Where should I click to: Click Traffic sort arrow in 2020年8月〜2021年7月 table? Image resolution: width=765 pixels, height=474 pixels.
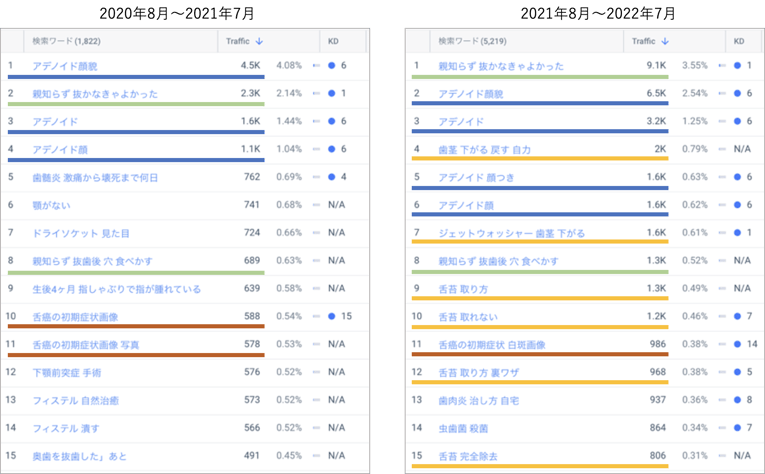pyautogui.click(x=259, y=41)
